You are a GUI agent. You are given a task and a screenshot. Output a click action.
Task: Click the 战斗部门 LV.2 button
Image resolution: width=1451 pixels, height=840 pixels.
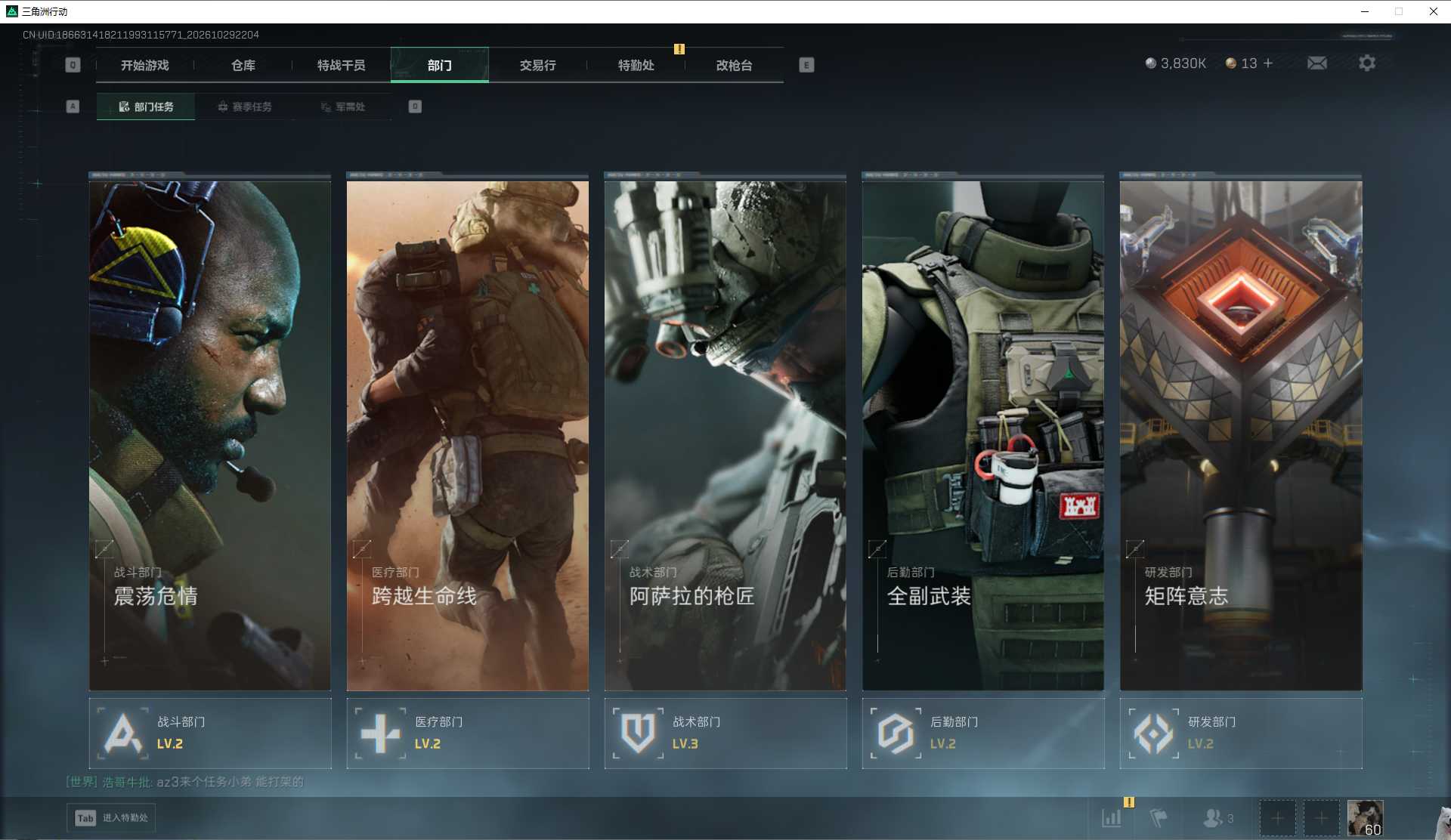coord(210,733)
